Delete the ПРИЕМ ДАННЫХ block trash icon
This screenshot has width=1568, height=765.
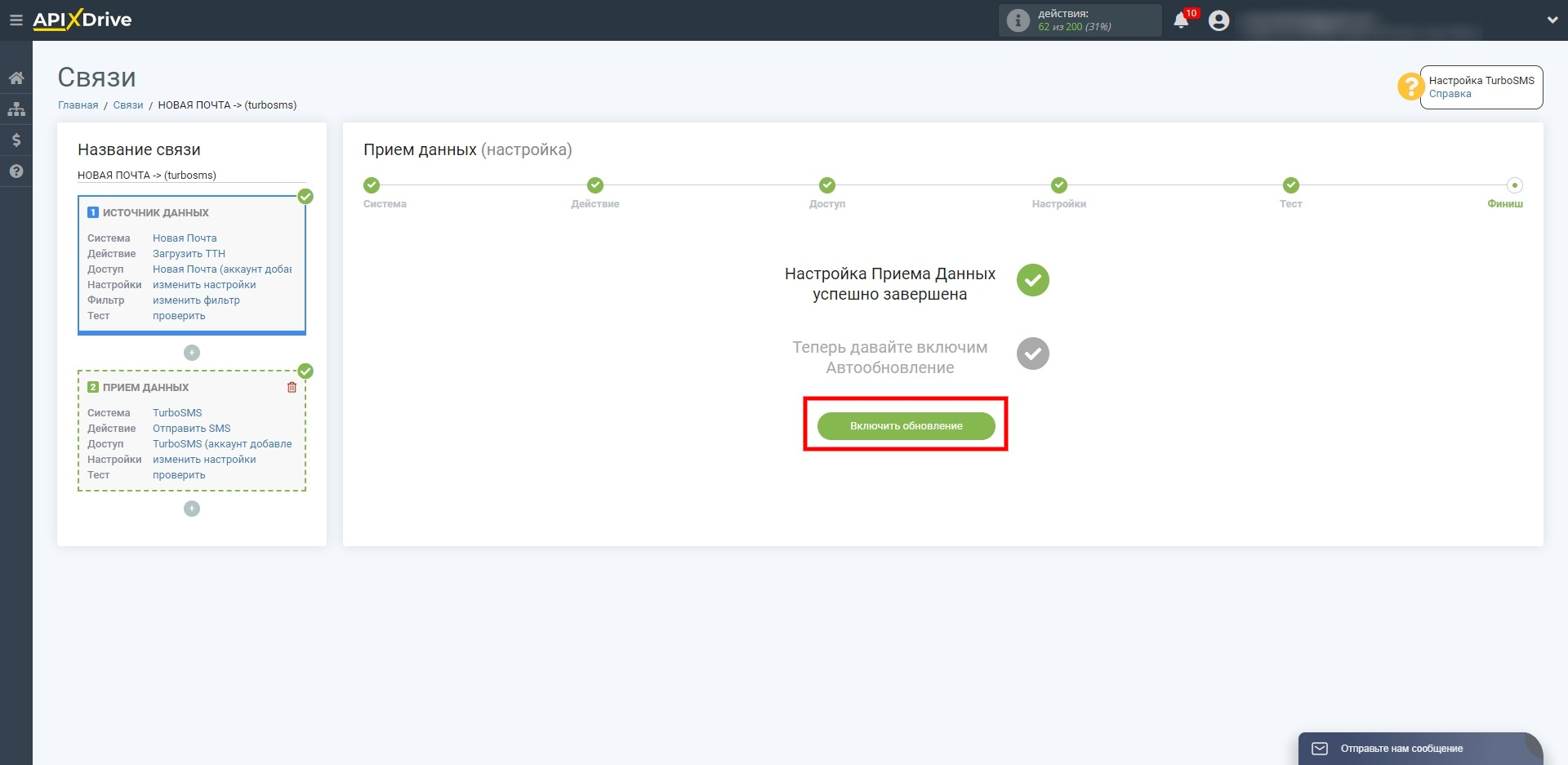(x=292, y=387)
